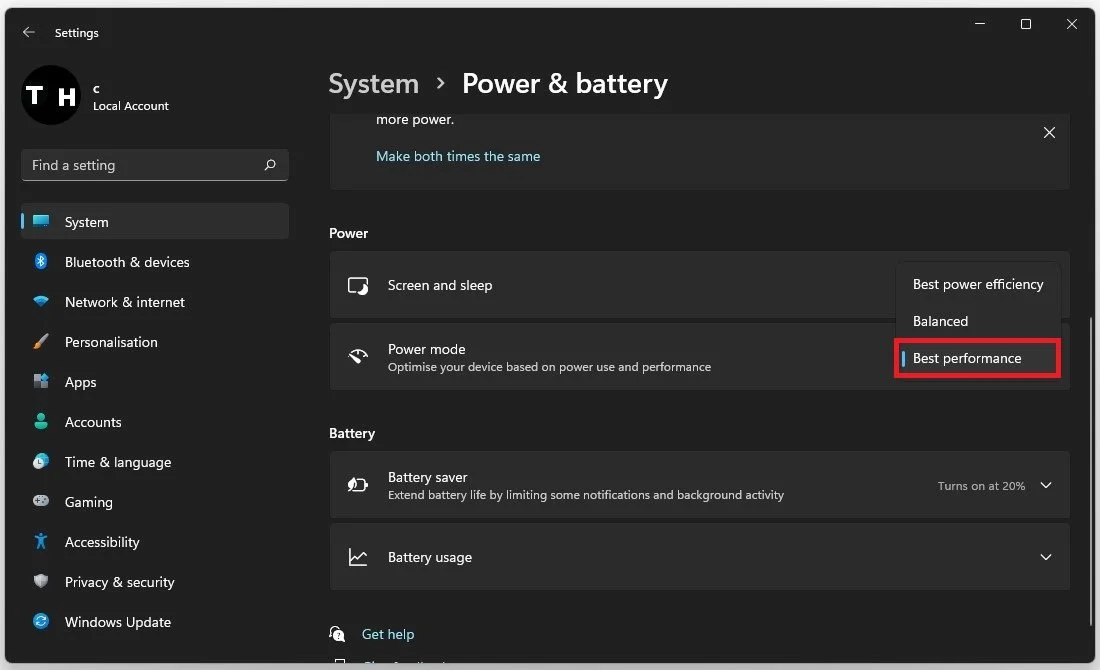The height and width of the screenshot is (670, 1100).
Task: Click the Find a setting search box
Action: click(x=154, y=165)
